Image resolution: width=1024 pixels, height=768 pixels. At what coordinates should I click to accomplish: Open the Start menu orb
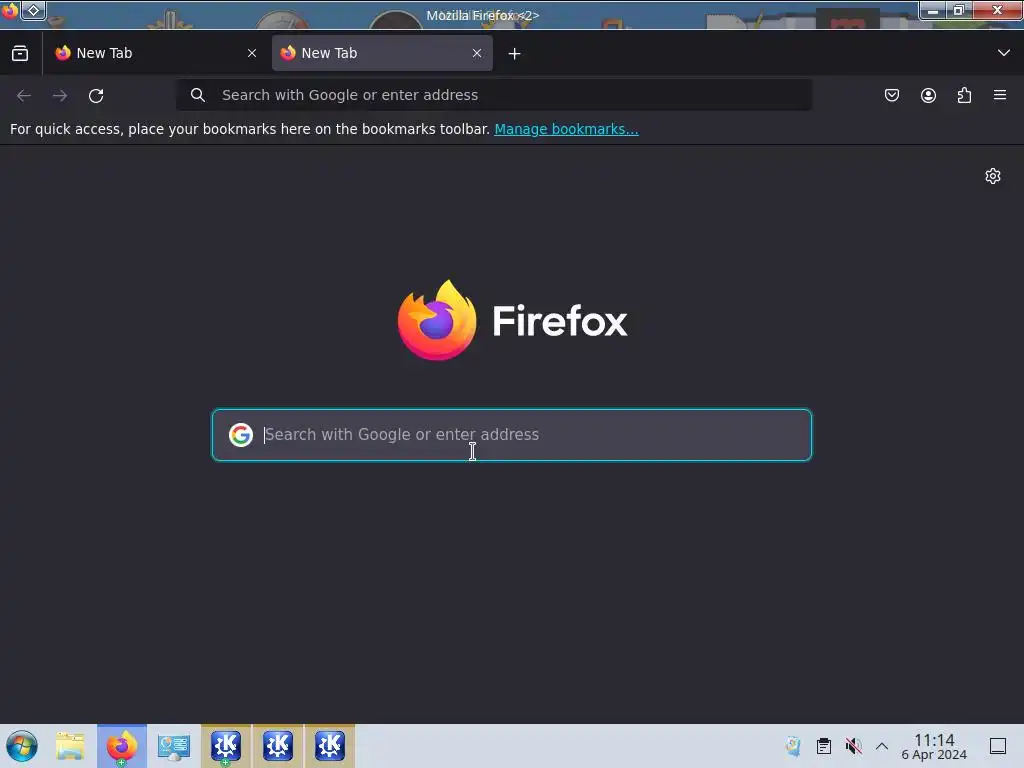click(22, 746)
